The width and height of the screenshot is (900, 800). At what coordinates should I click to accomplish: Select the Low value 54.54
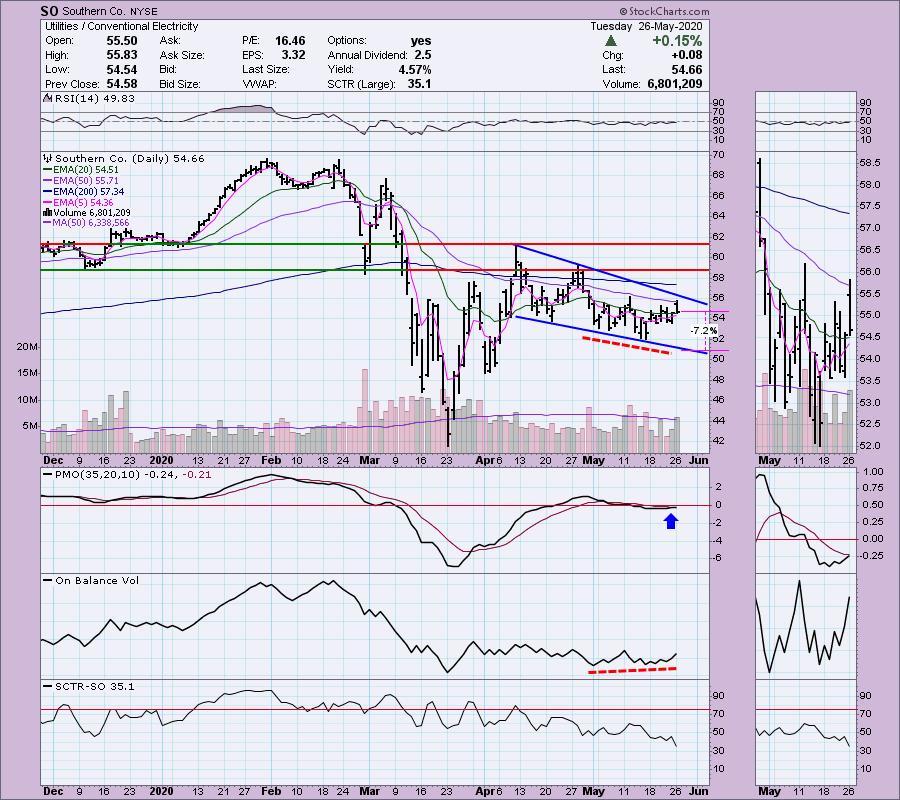121,69
